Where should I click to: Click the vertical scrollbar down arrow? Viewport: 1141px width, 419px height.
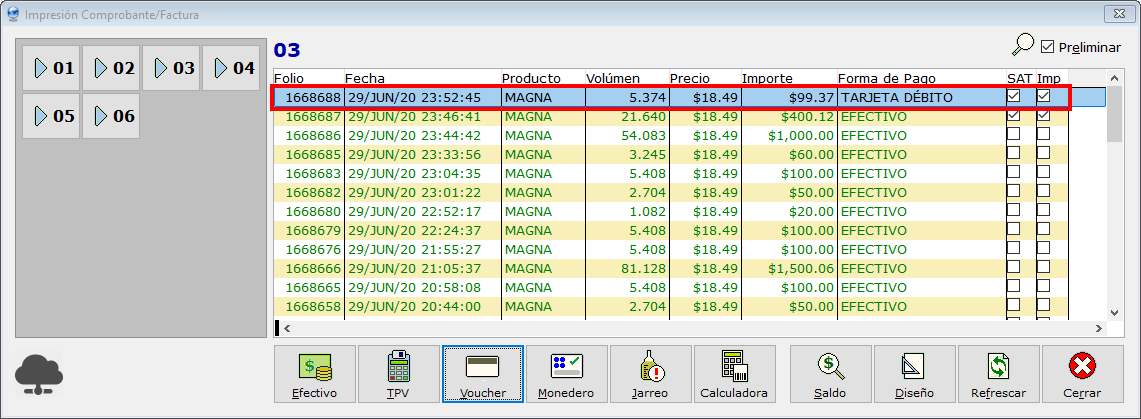tap(1115, 310)
